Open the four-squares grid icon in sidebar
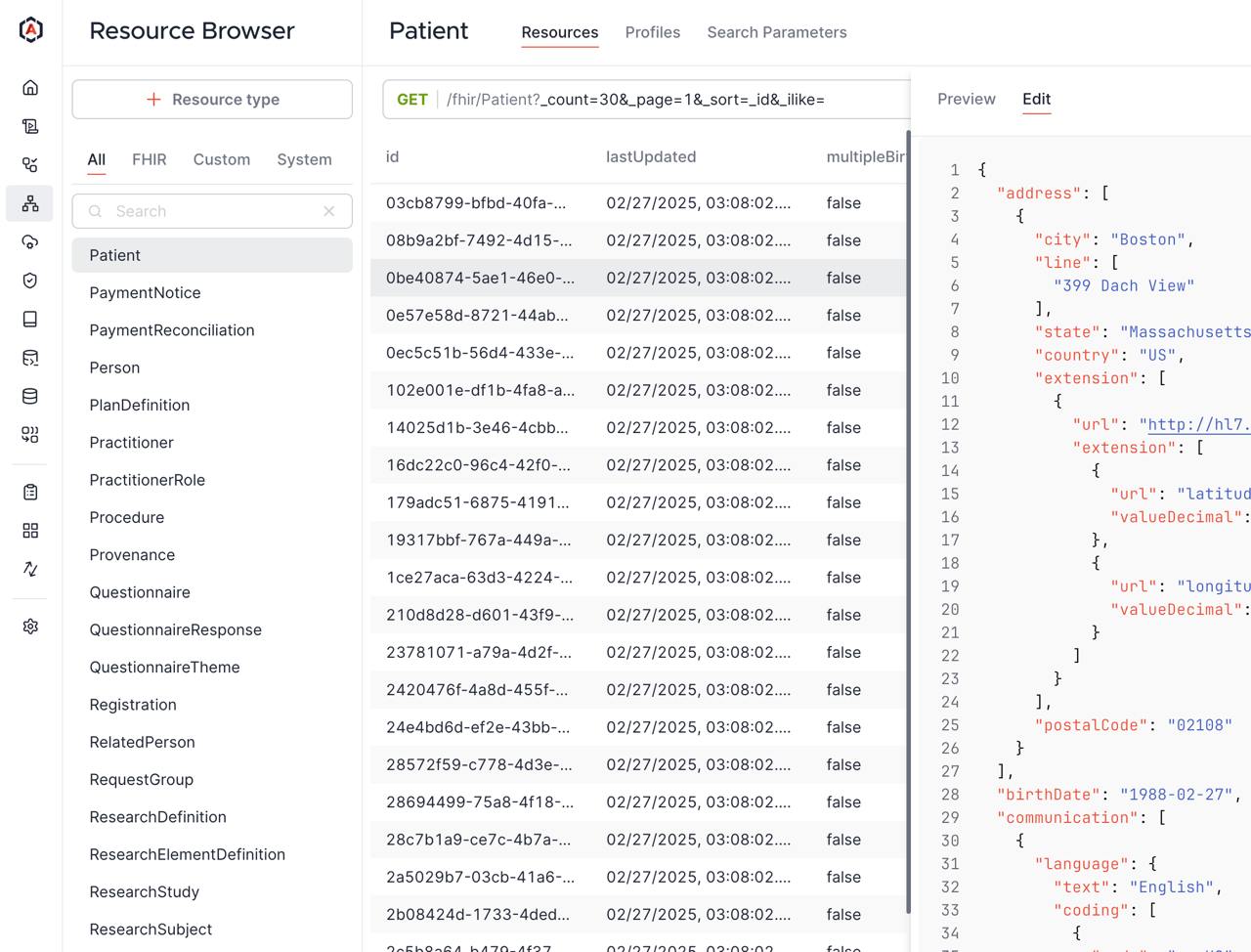Image resolution: width=1251 pixels, height=952 pixels. tap(30, 531)
